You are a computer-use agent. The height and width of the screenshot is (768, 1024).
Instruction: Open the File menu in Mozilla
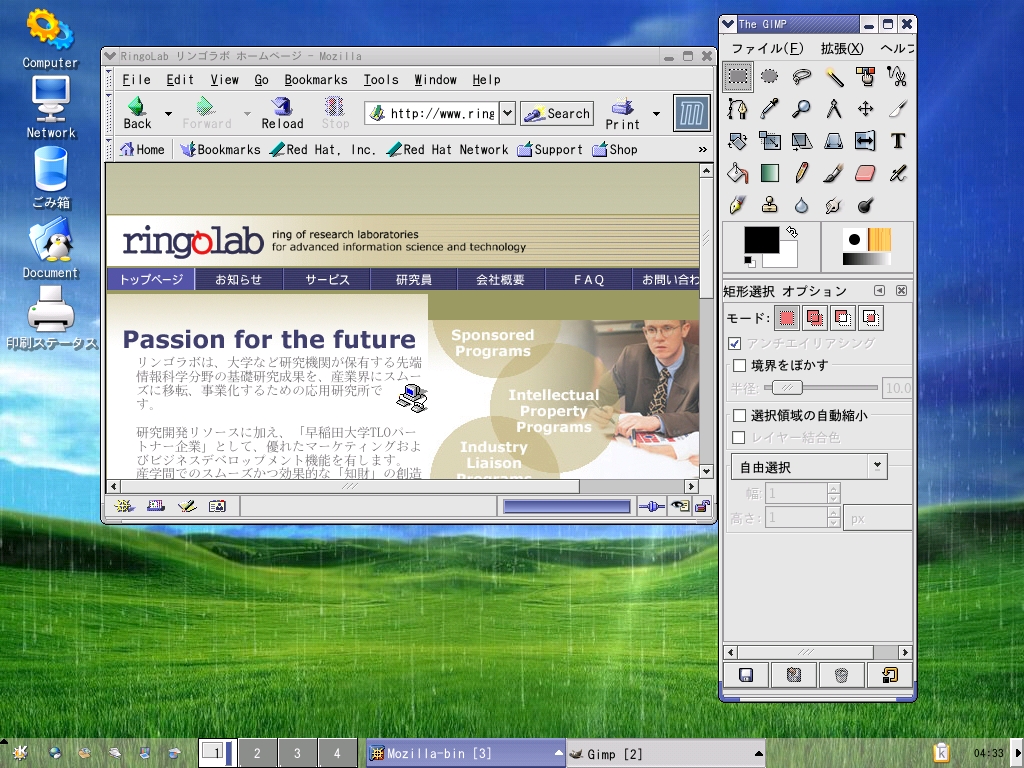tap(136, 80)
